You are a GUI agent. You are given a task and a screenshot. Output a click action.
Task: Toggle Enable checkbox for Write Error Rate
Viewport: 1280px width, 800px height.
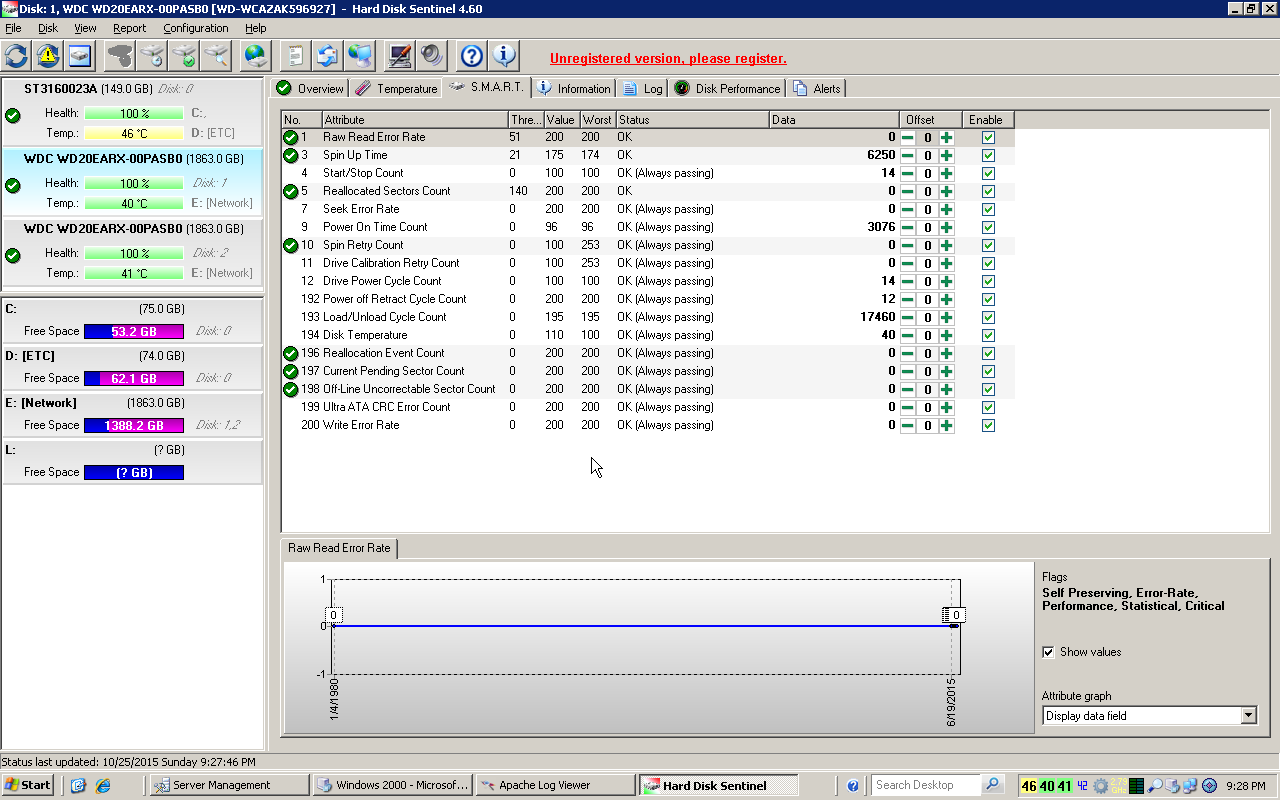point(988,425)
